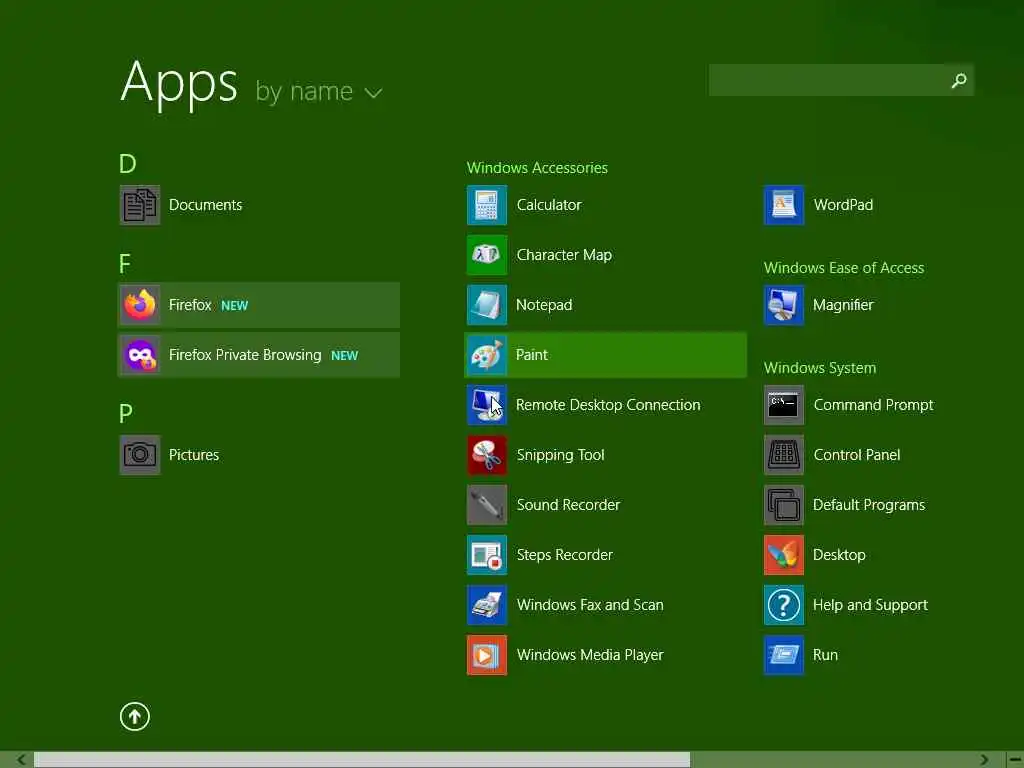Click the Desktop tile icon
This screenshot has height=768, width=1024.
(x=784, y=555)
